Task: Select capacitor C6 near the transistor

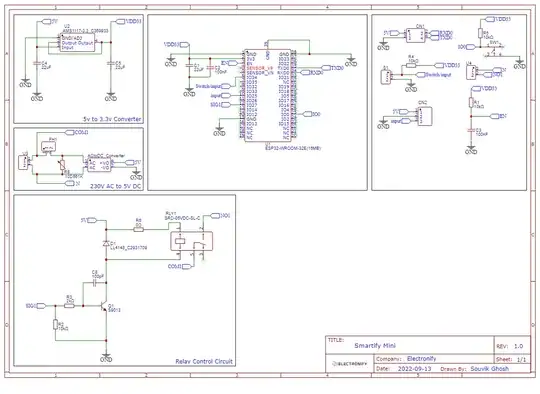Action: 96,283
